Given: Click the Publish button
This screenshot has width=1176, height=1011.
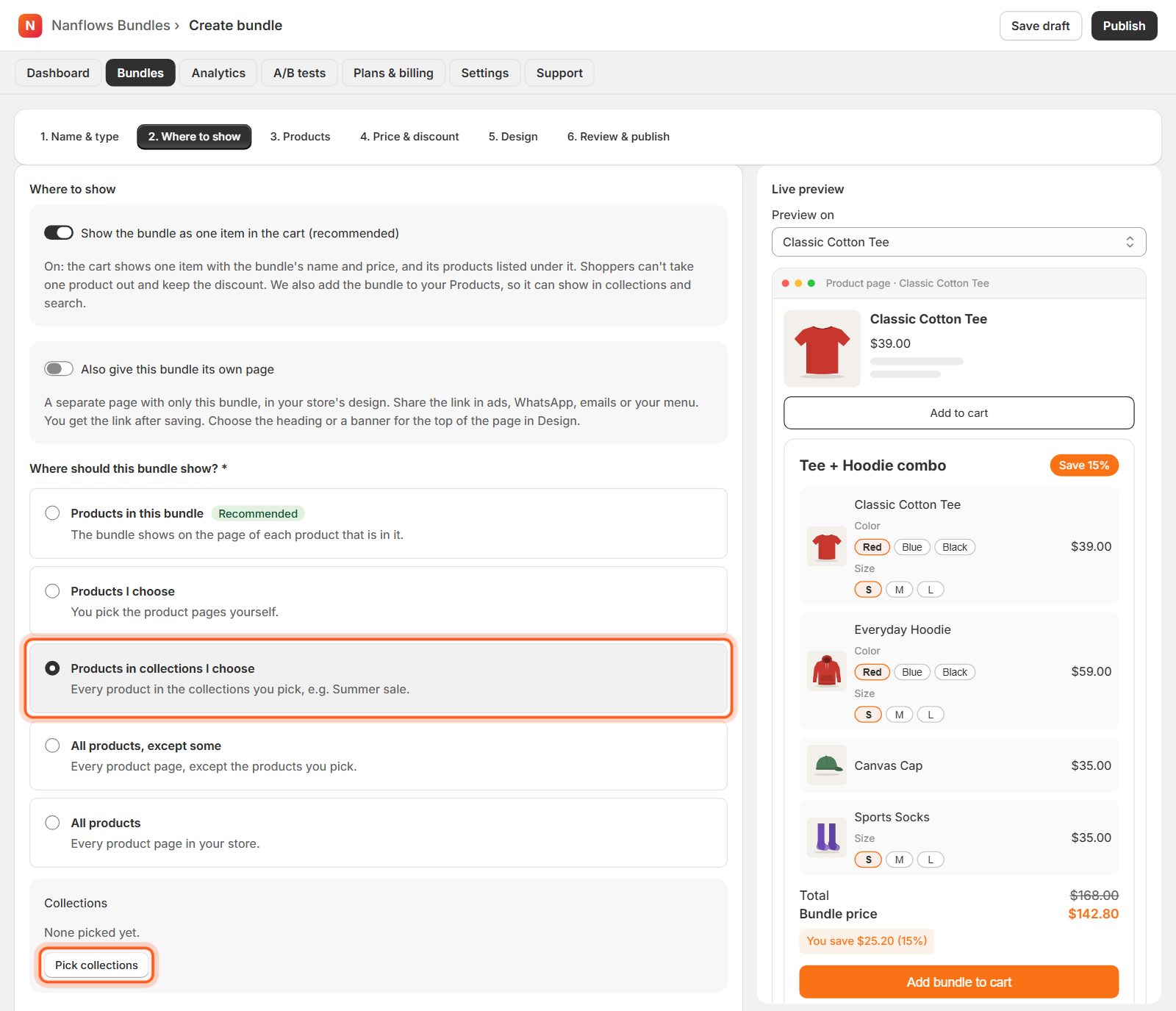Looking at the screenshot, I should tap(1124, 26).
